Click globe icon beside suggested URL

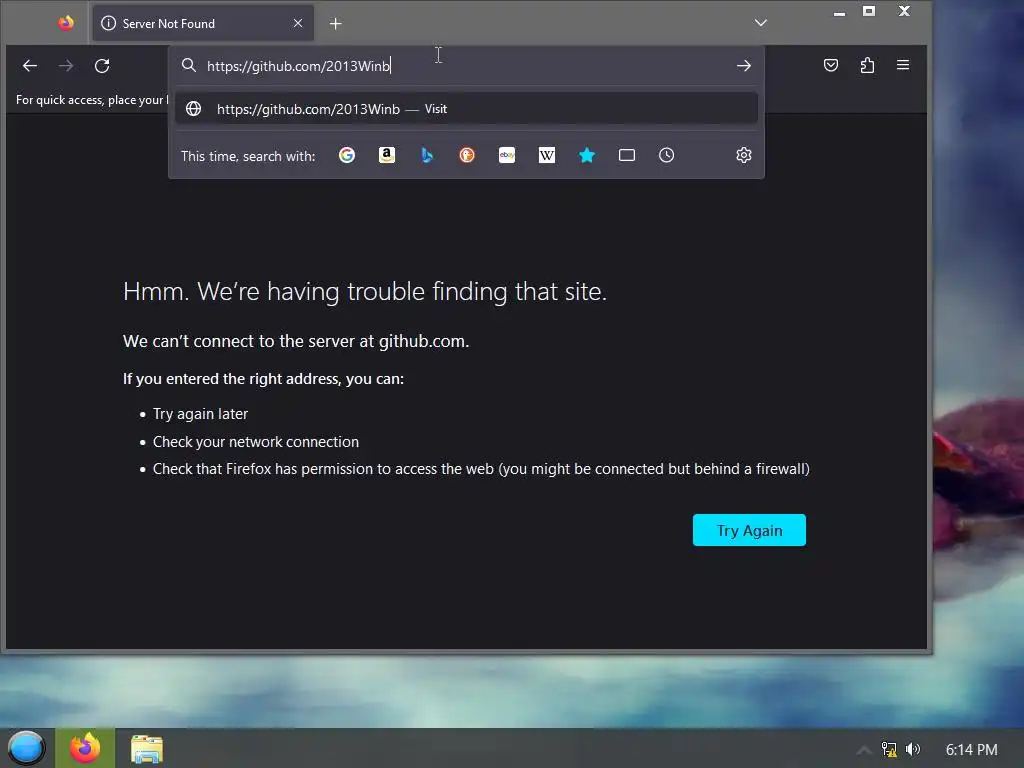193,108
